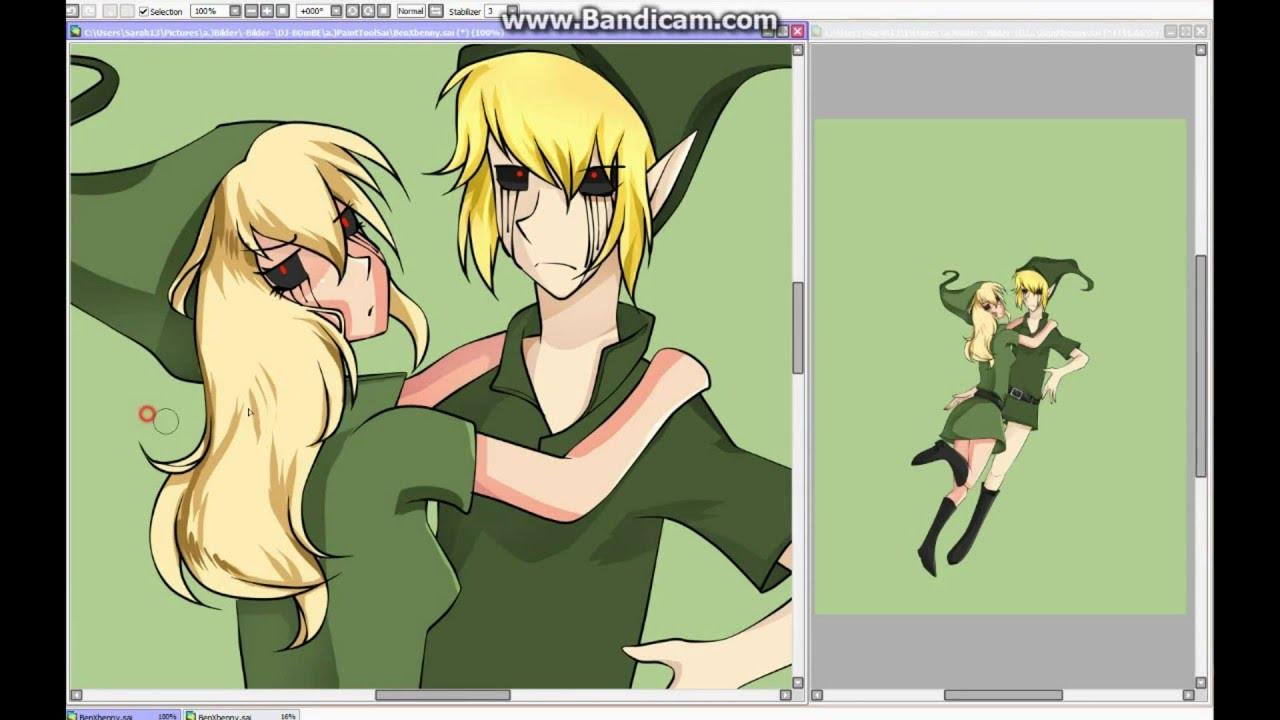Click the 100% zoom value field
Viewport: 1280px width, 720px height.
[x=210, y=11]
